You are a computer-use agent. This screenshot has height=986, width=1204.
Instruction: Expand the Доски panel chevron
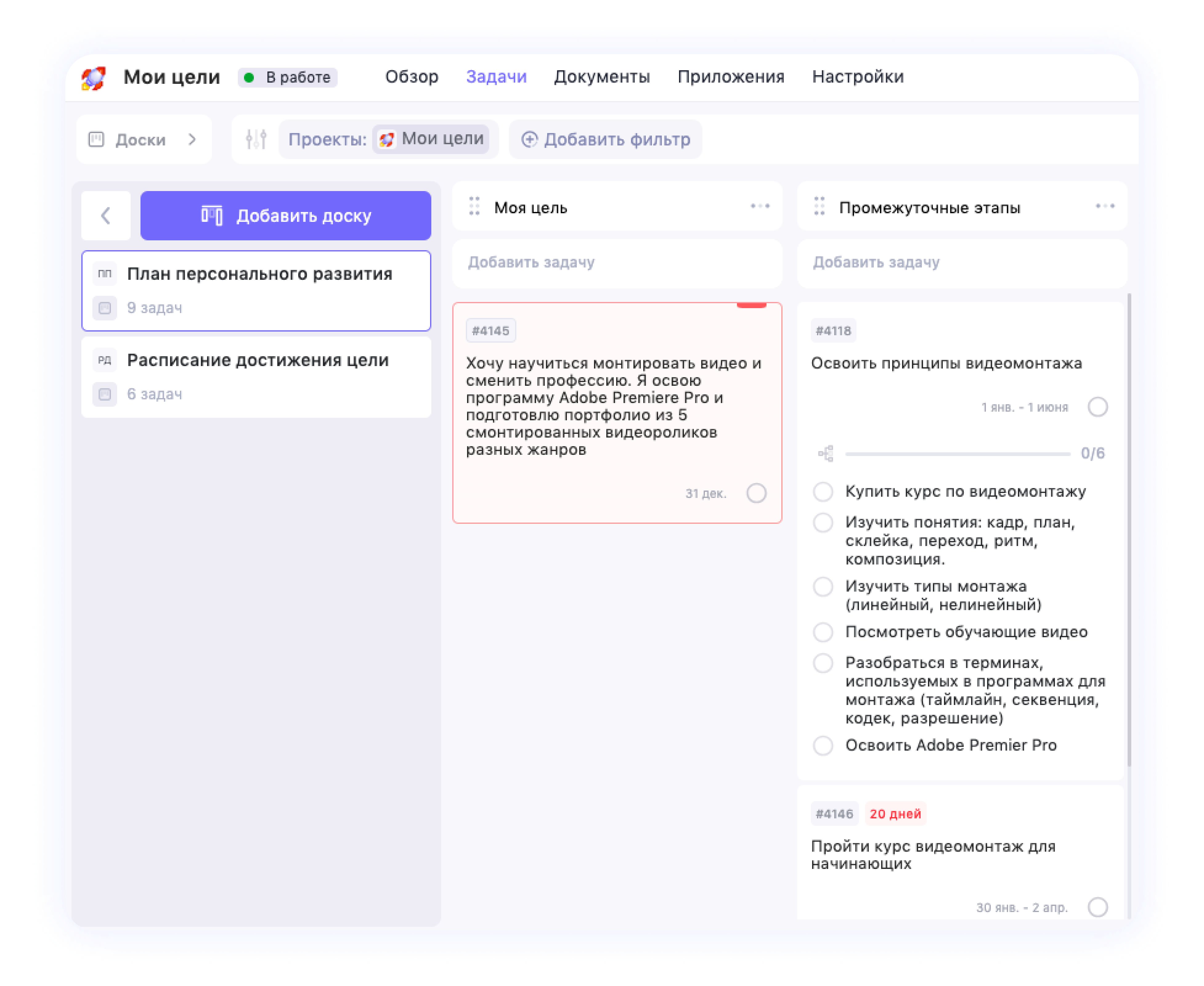tap(192, 139)
